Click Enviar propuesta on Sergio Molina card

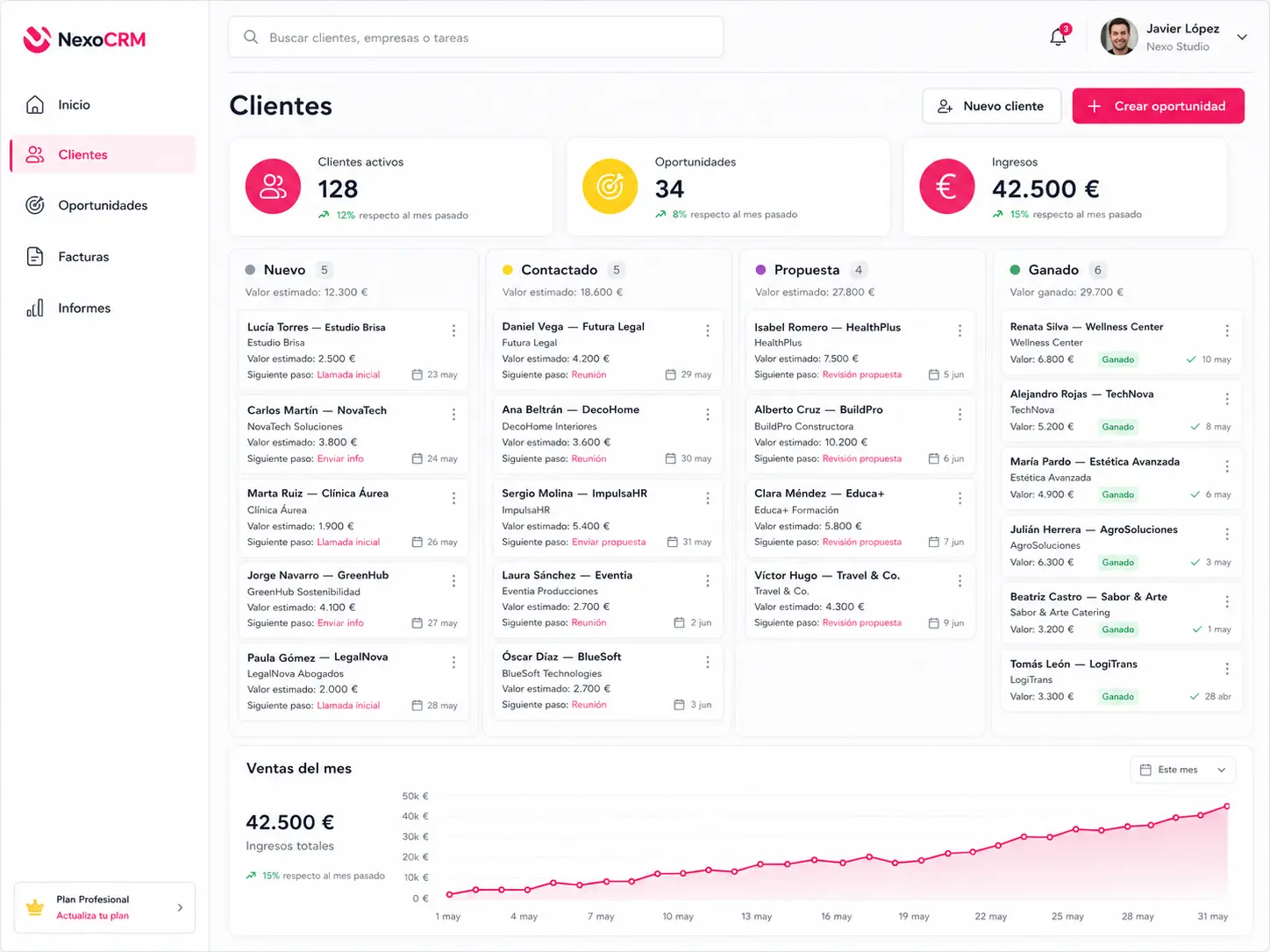609,542
